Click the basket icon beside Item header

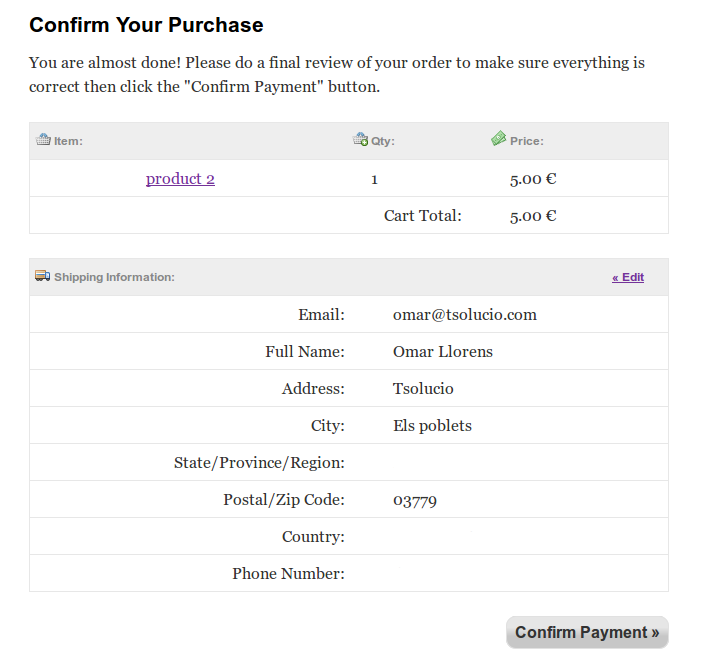[43, 140]
